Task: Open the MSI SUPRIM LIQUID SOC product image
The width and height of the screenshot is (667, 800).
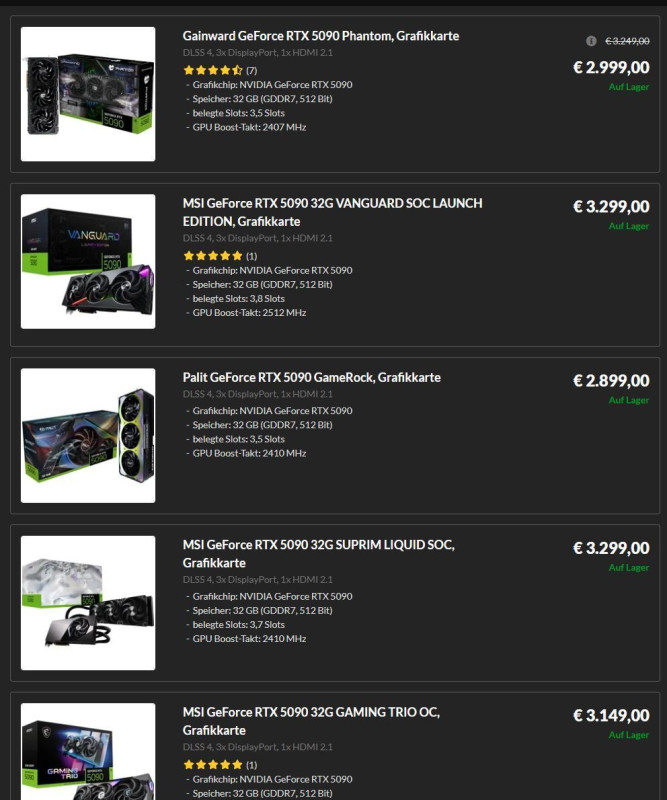Action: tap(88, 603)
